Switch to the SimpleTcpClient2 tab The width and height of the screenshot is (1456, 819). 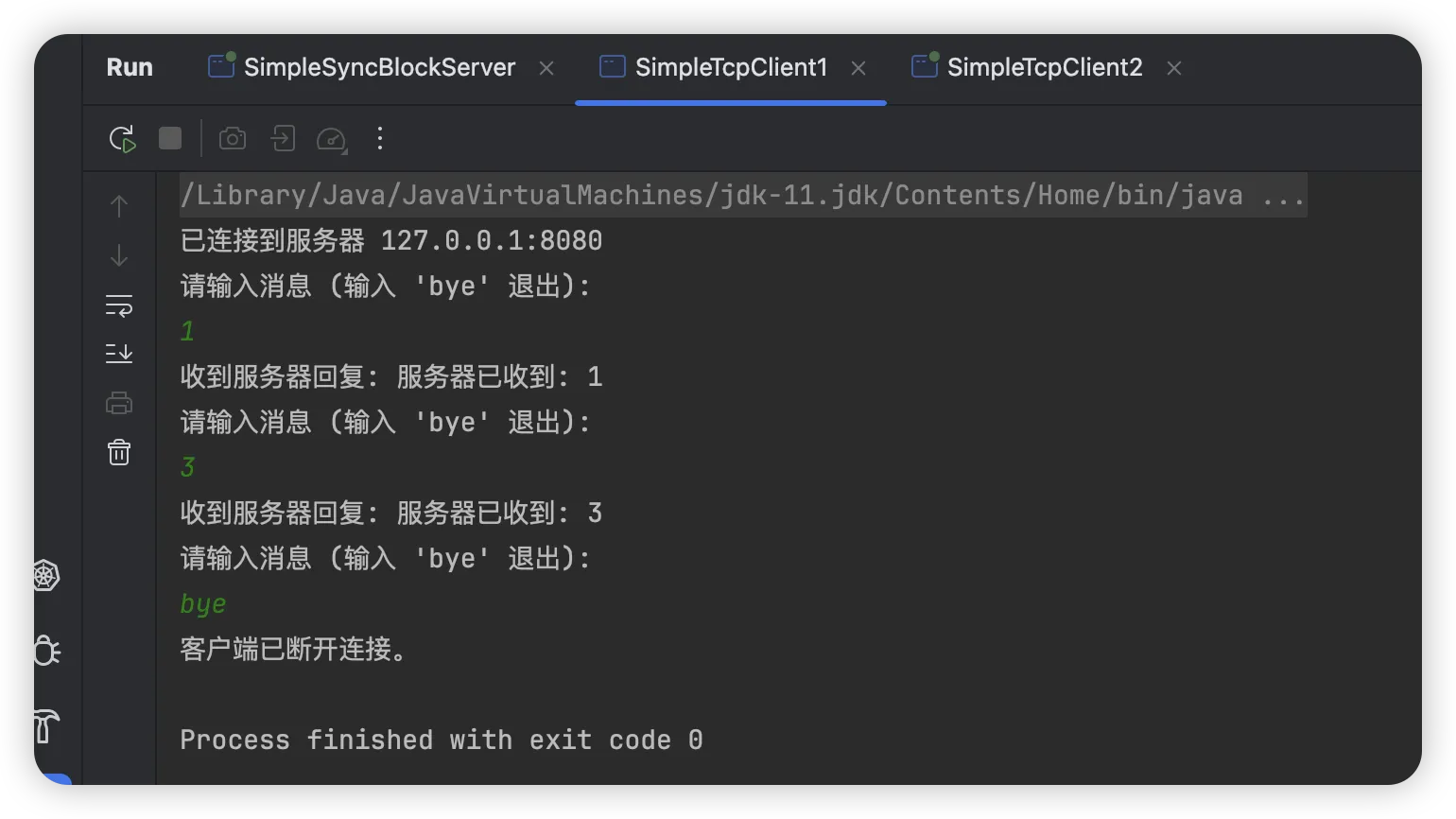(1044, 67)
